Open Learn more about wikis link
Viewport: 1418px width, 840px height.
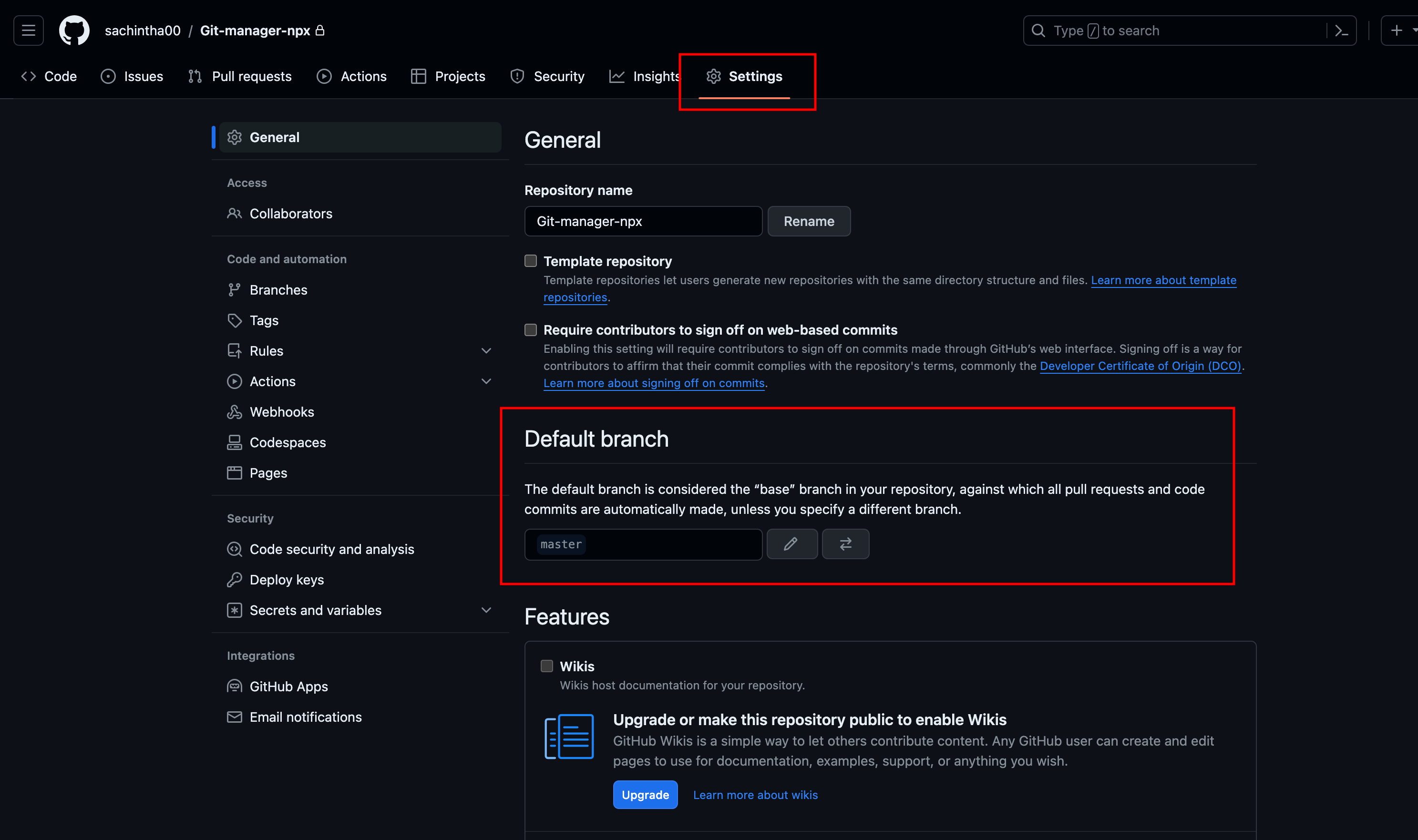[755, 795]
